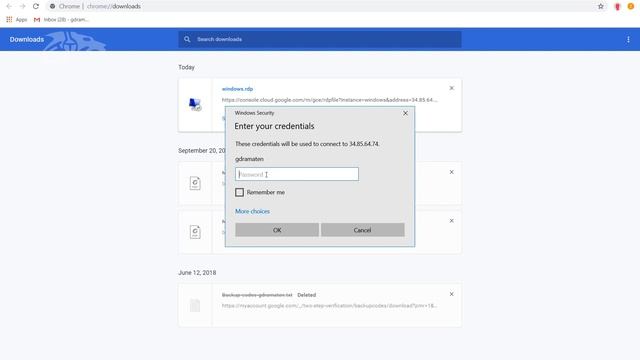Click the windows.rdp file icon
Viewport: 640px width, 360px height.
[x=195, y=104]
